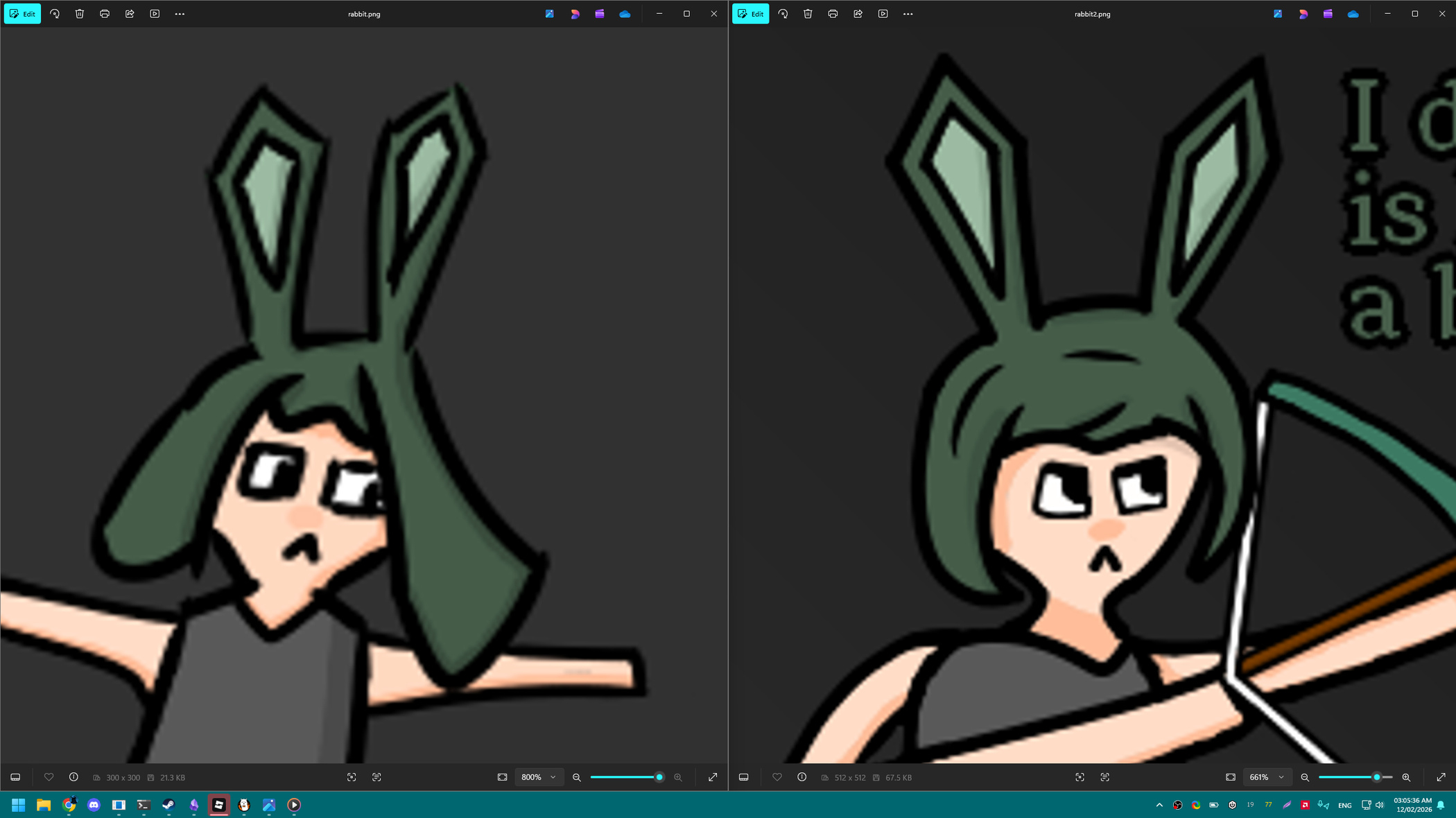
Task: Zoom out rabbit.png with magnifier minus
Action: [x=576, y=777]
